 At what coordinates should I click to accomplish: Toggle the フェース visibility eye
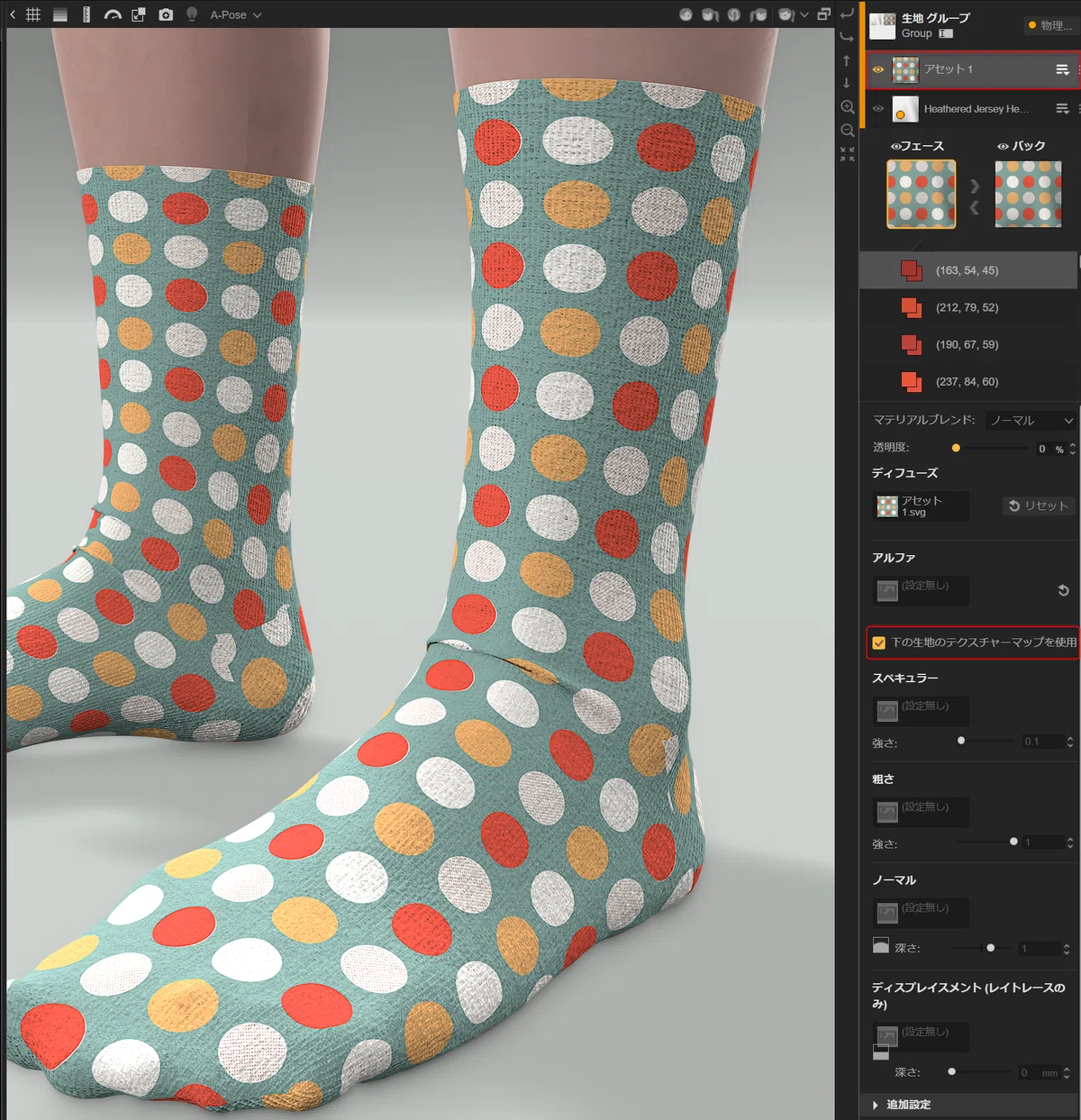[x=895, y=146]
